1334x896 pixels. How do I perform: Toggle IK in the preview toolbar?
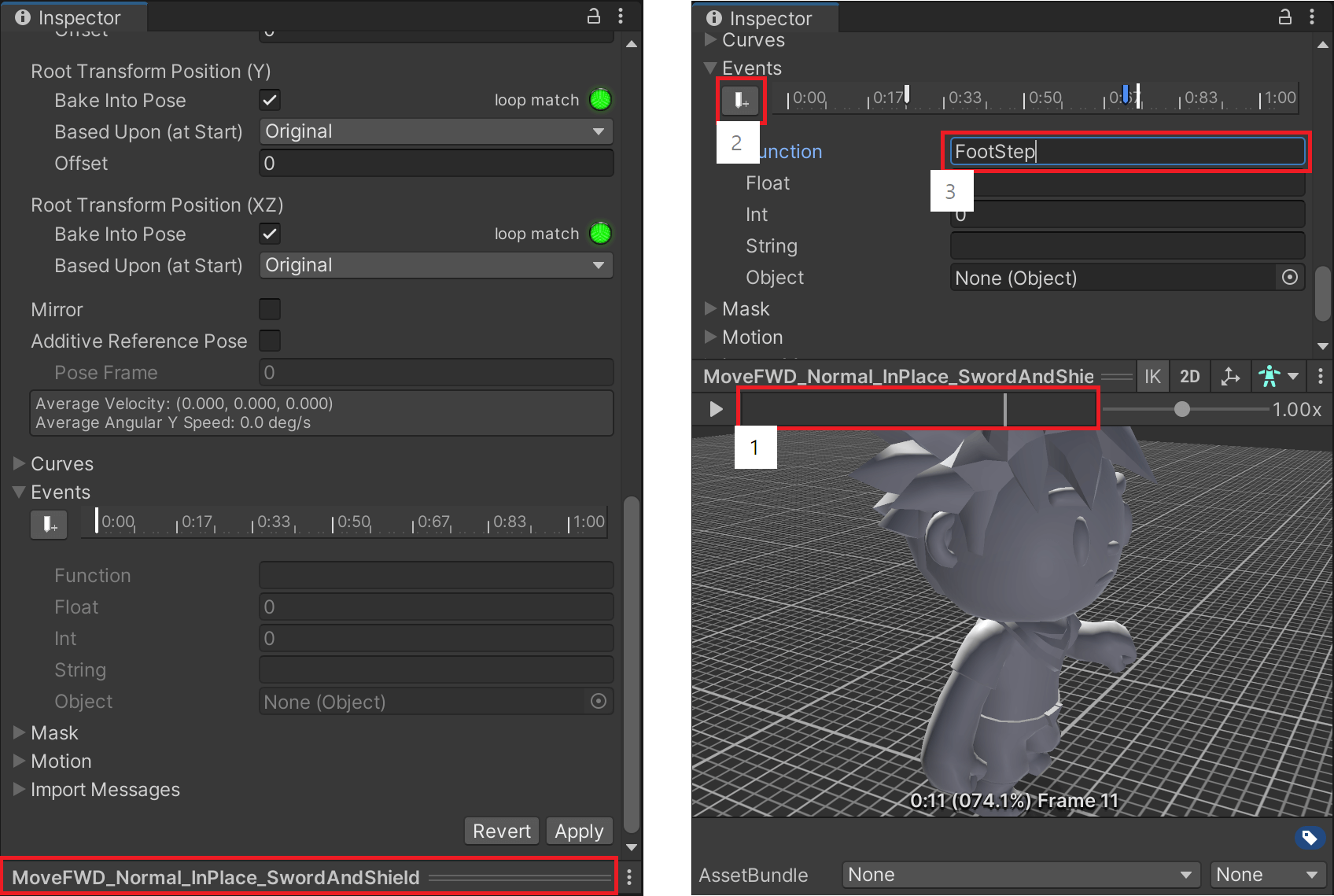[1152, 376]
